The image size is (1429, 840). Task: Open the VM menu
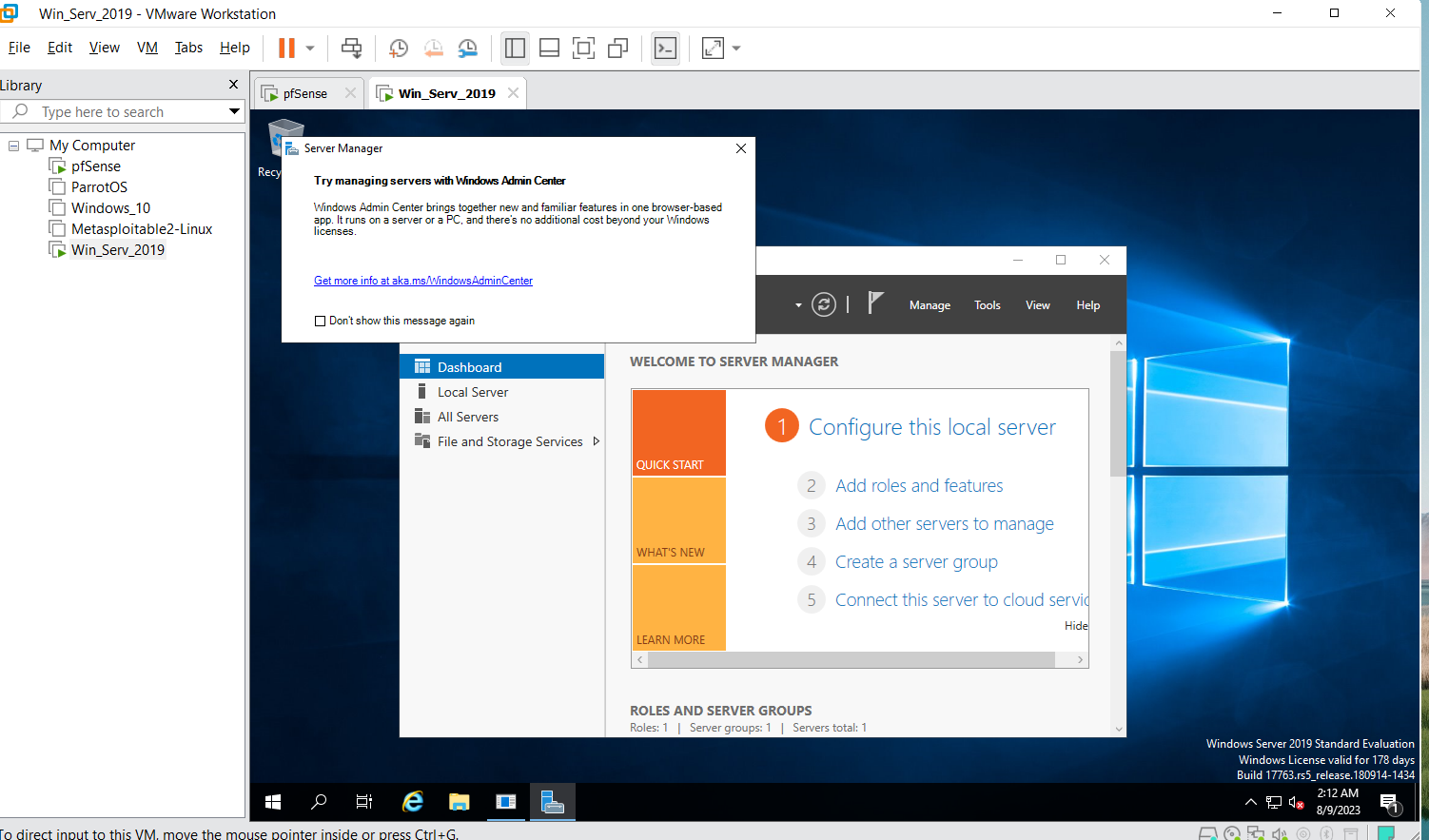(147, 48)
